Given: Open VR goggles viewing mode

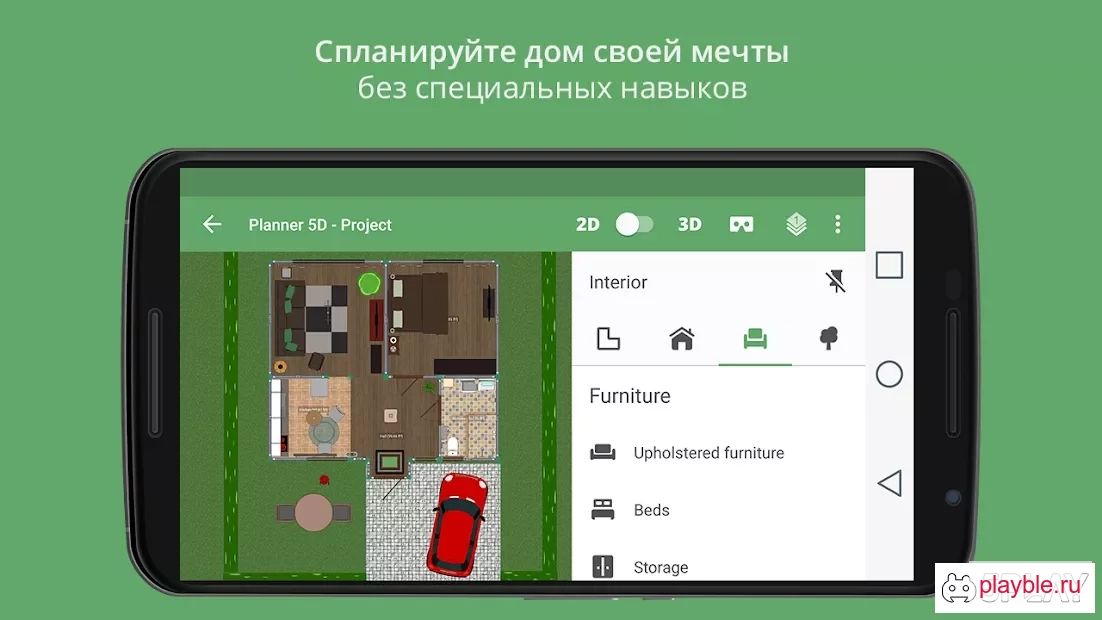Looking at the screenshot, I should [x=741, y=224].
